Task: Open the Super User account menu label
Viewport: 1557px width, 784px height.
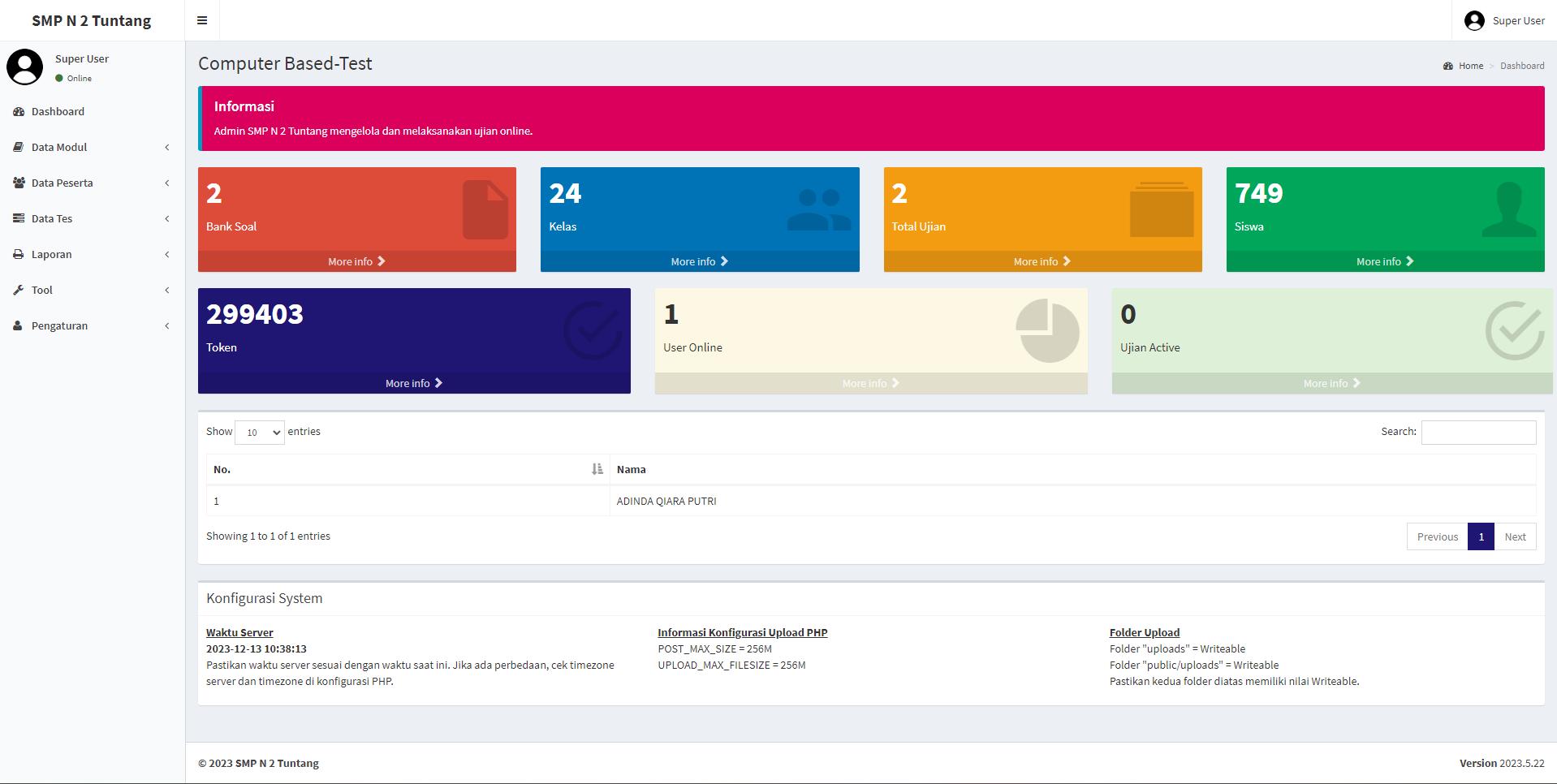Action: pyautogui.click(x=1518, y=20)
